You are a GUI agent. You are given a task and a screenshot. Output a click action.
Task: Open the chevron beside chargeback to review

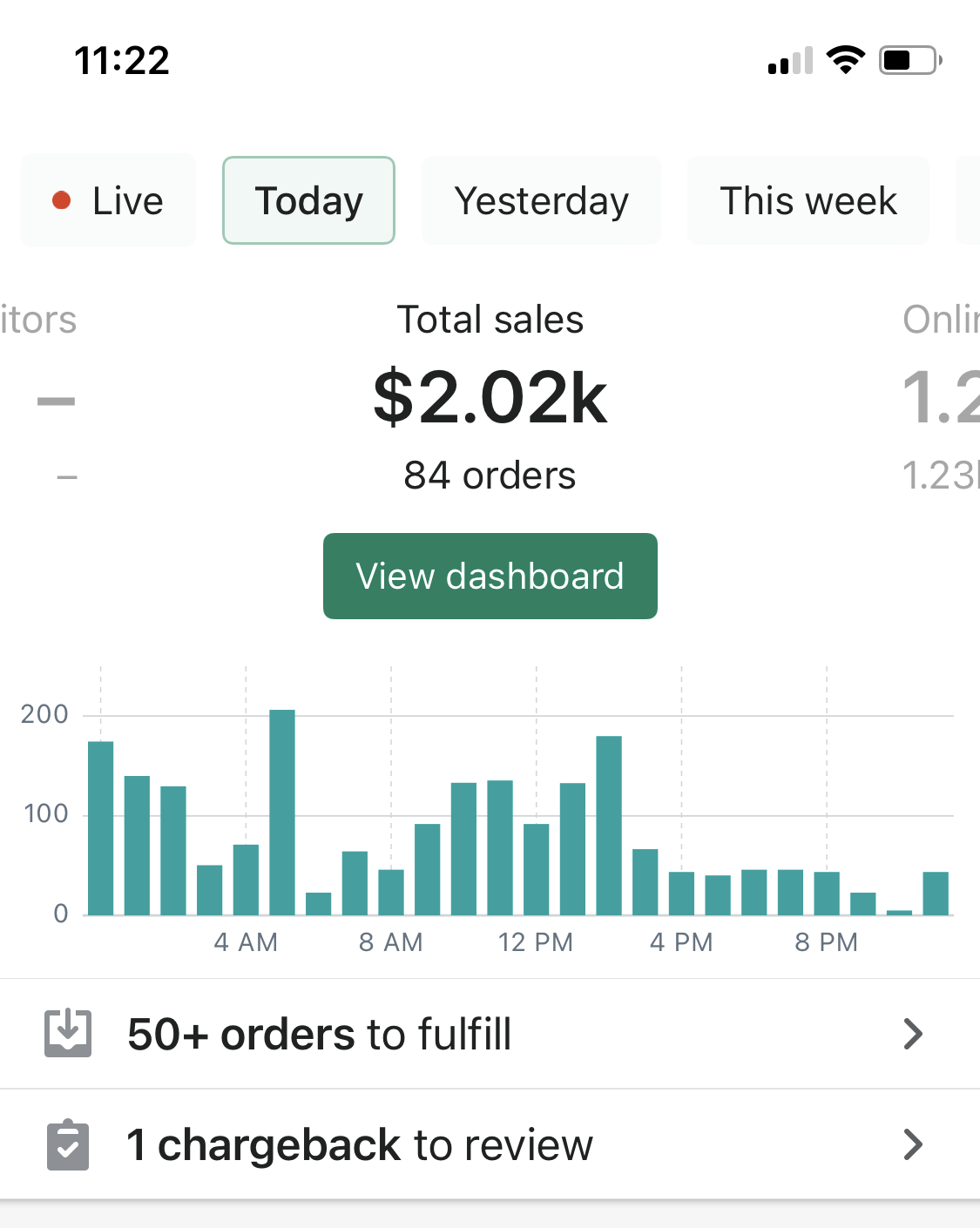(912, 1144)
